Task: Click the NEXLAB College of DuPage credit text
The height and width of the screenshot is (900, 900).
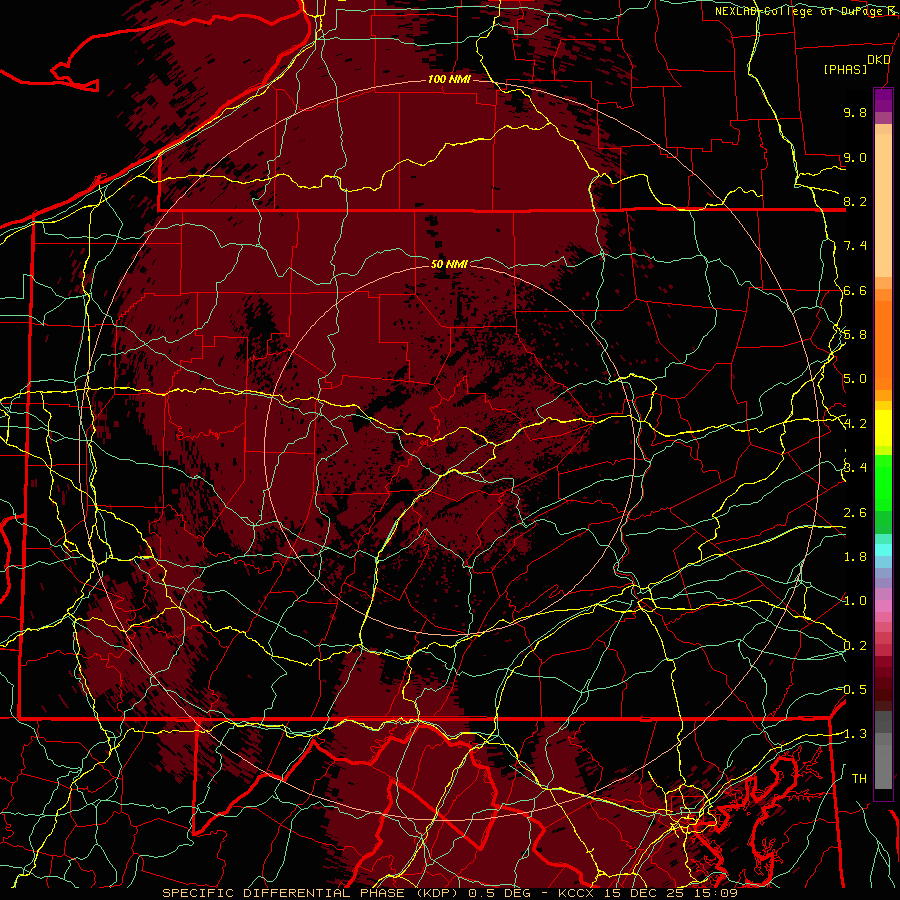Action: click(807, 11)
